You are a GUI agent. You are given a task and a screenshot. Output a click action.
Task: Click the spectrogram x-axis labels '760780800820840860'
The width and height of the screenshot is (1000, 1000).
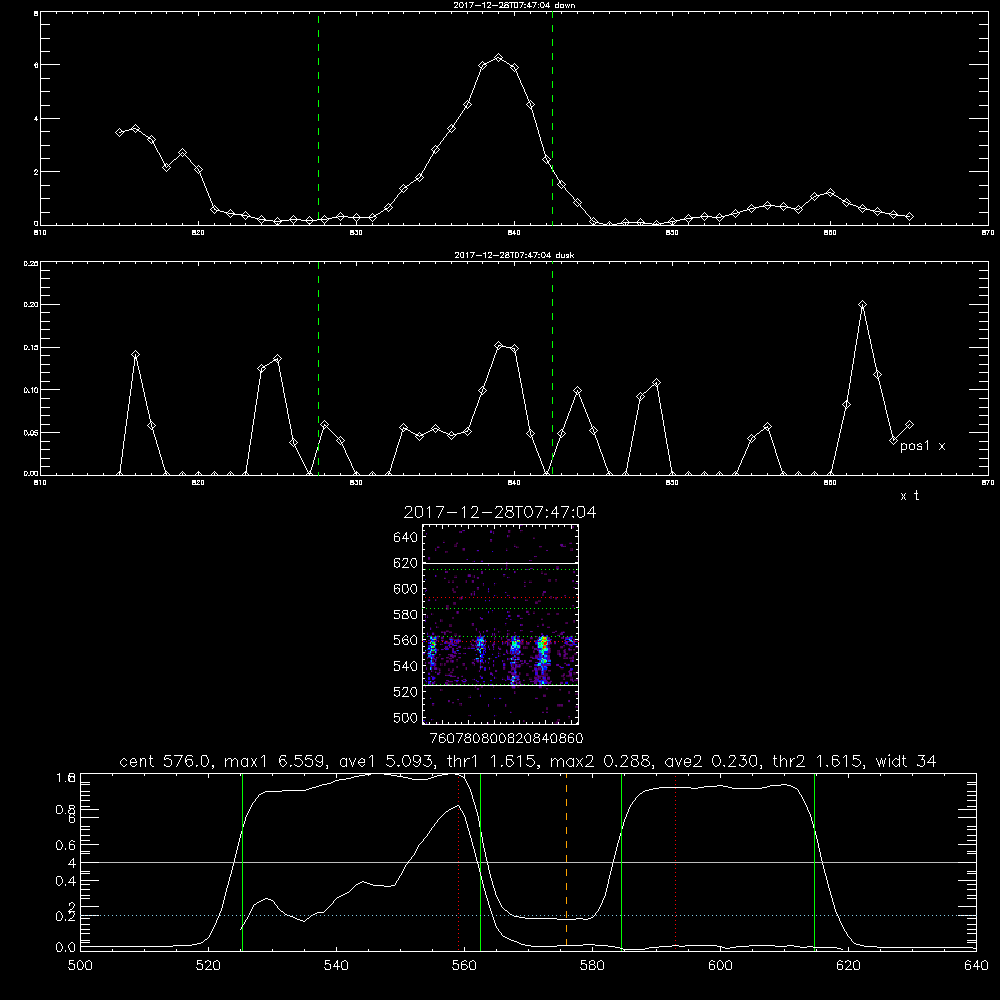506,739
